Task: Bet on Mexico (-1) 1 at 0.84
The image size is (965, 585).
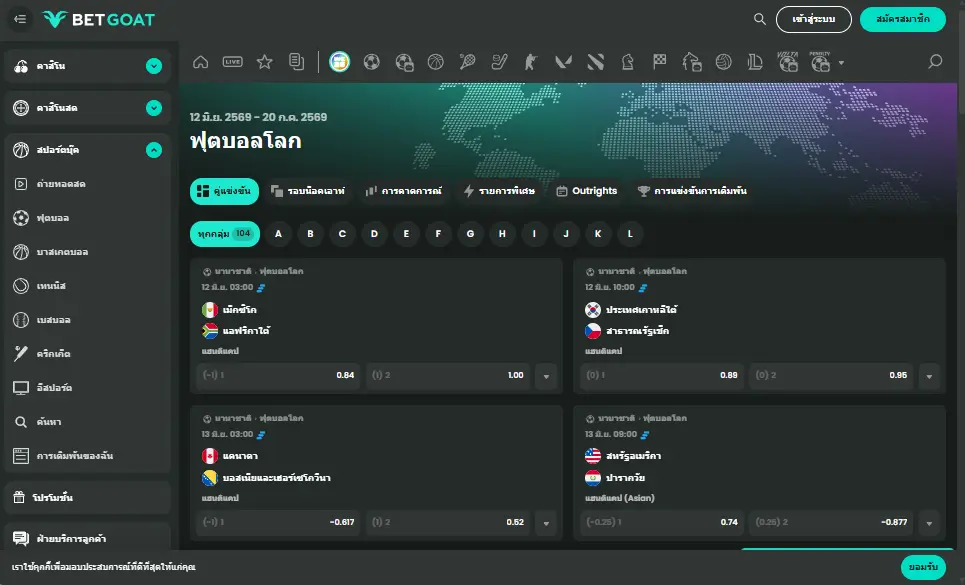Action: [x=278, y=375]
